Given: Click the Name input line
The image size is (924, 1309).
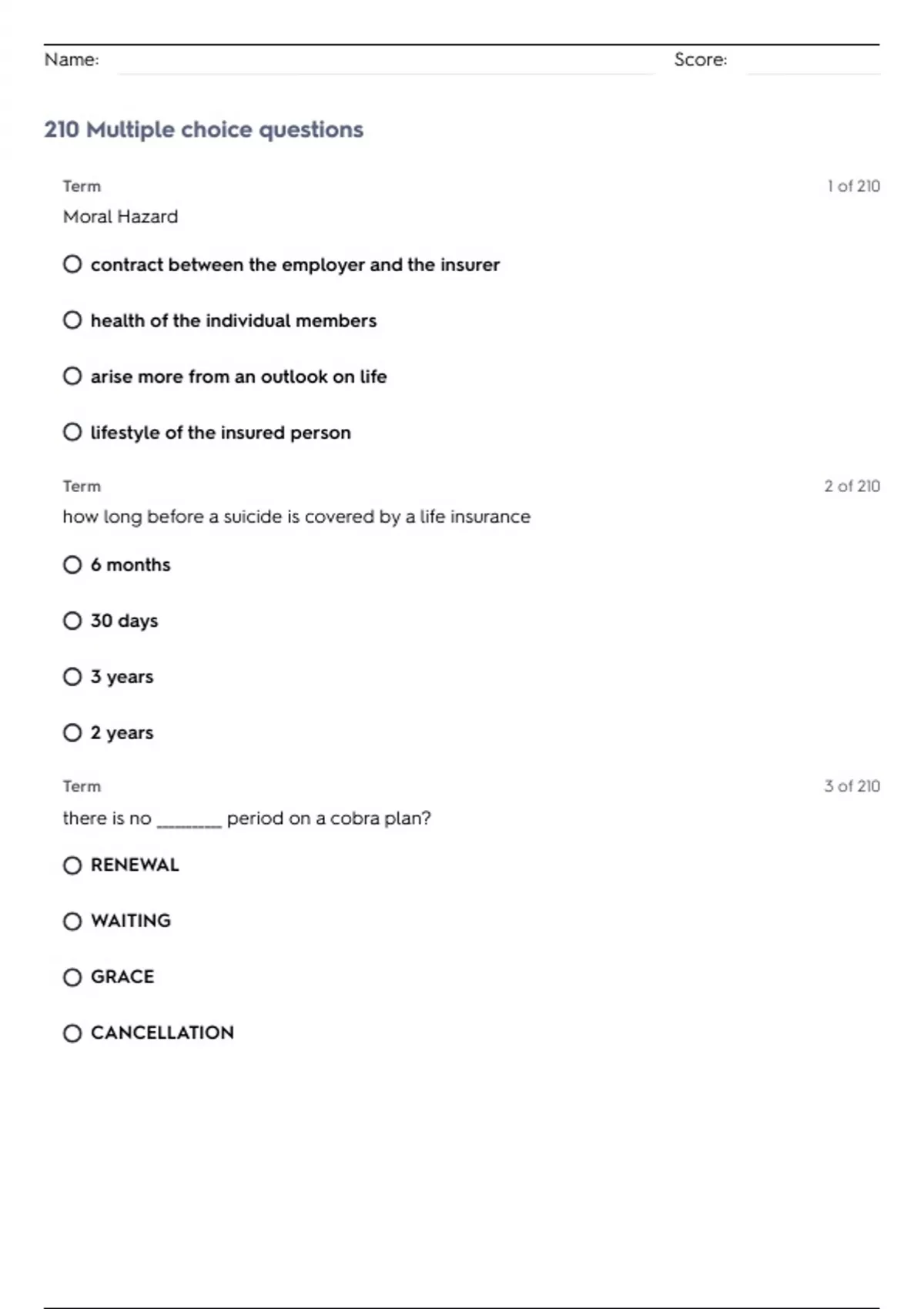Looking at the screenshot, I should coord(385,62).
